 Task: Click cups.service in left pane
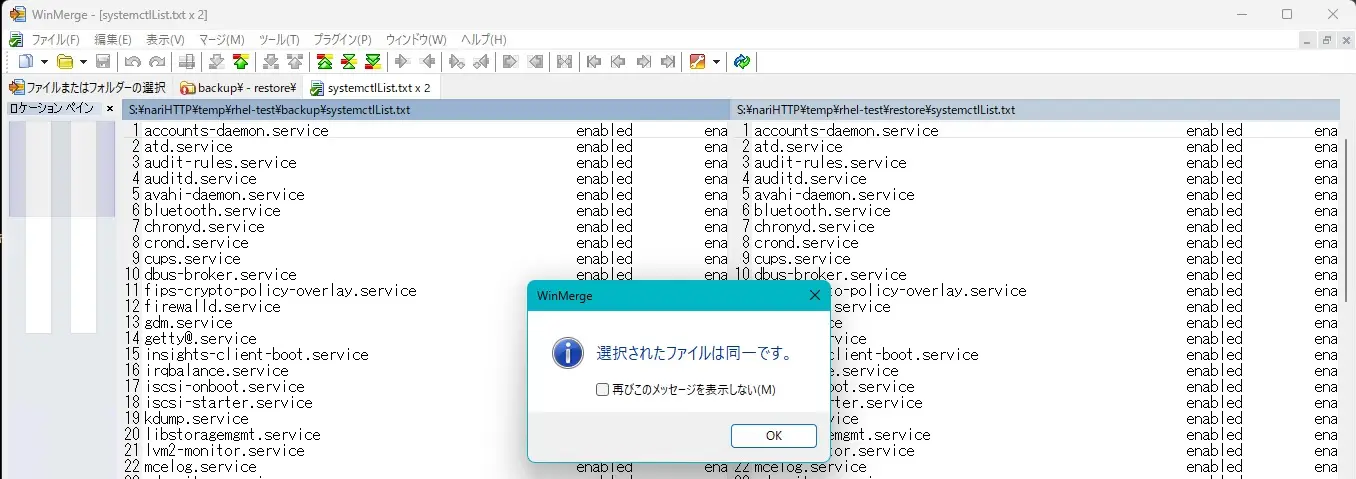click(192, 258)
